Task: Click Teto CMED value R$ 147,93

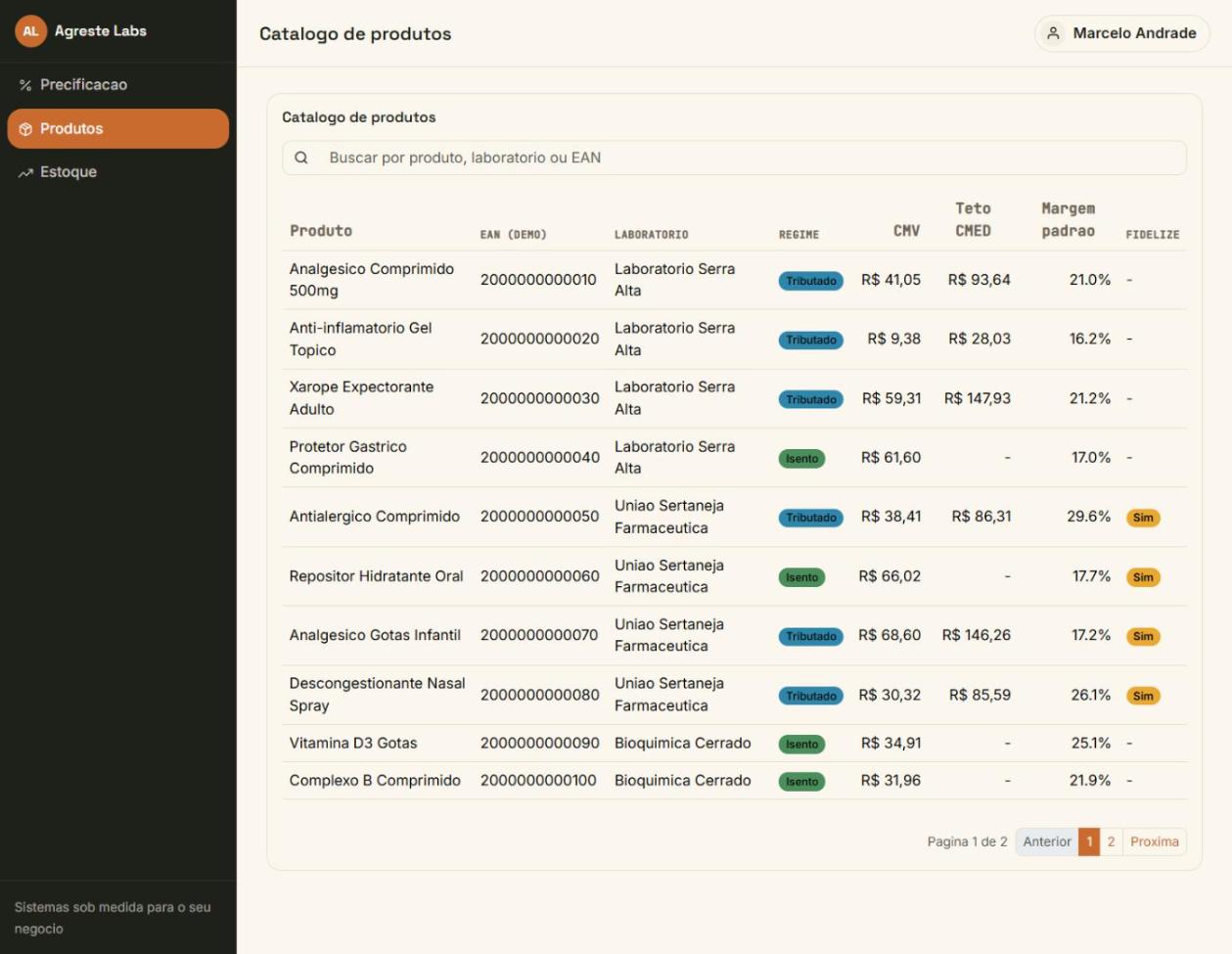Action: 978,398
